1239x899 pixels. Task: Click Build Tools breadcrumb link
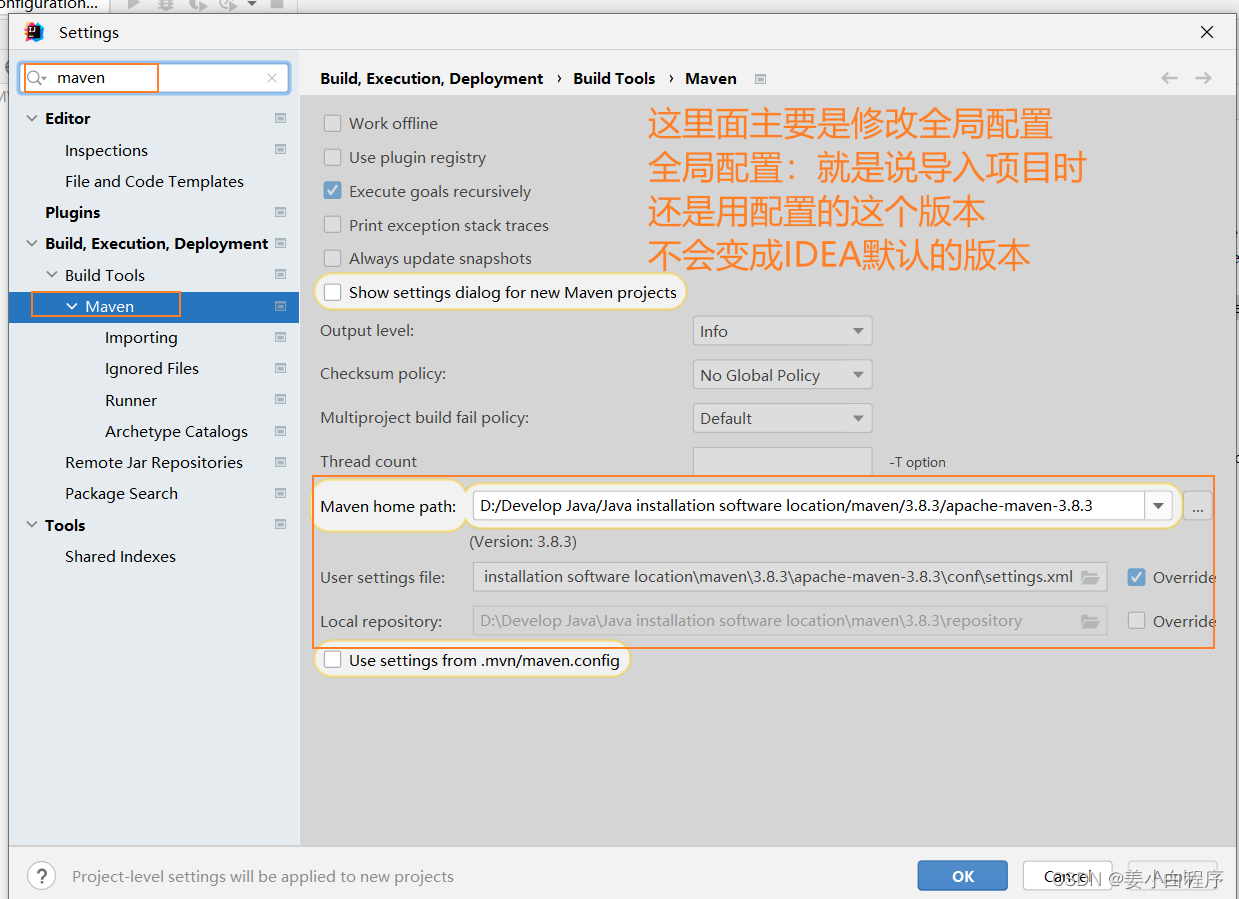point(614,78)
